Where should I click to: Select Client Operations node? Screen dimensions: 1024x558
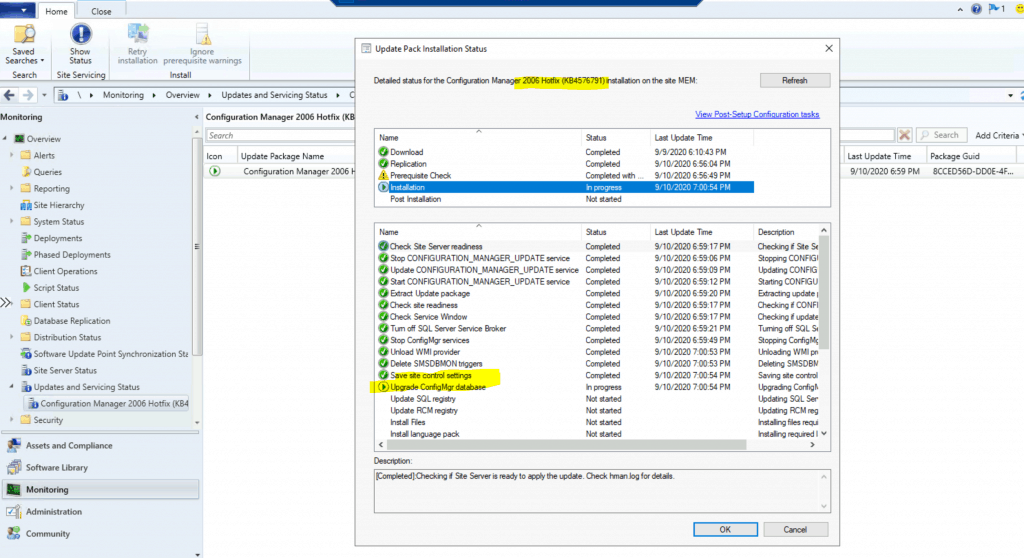click(65, 271)
